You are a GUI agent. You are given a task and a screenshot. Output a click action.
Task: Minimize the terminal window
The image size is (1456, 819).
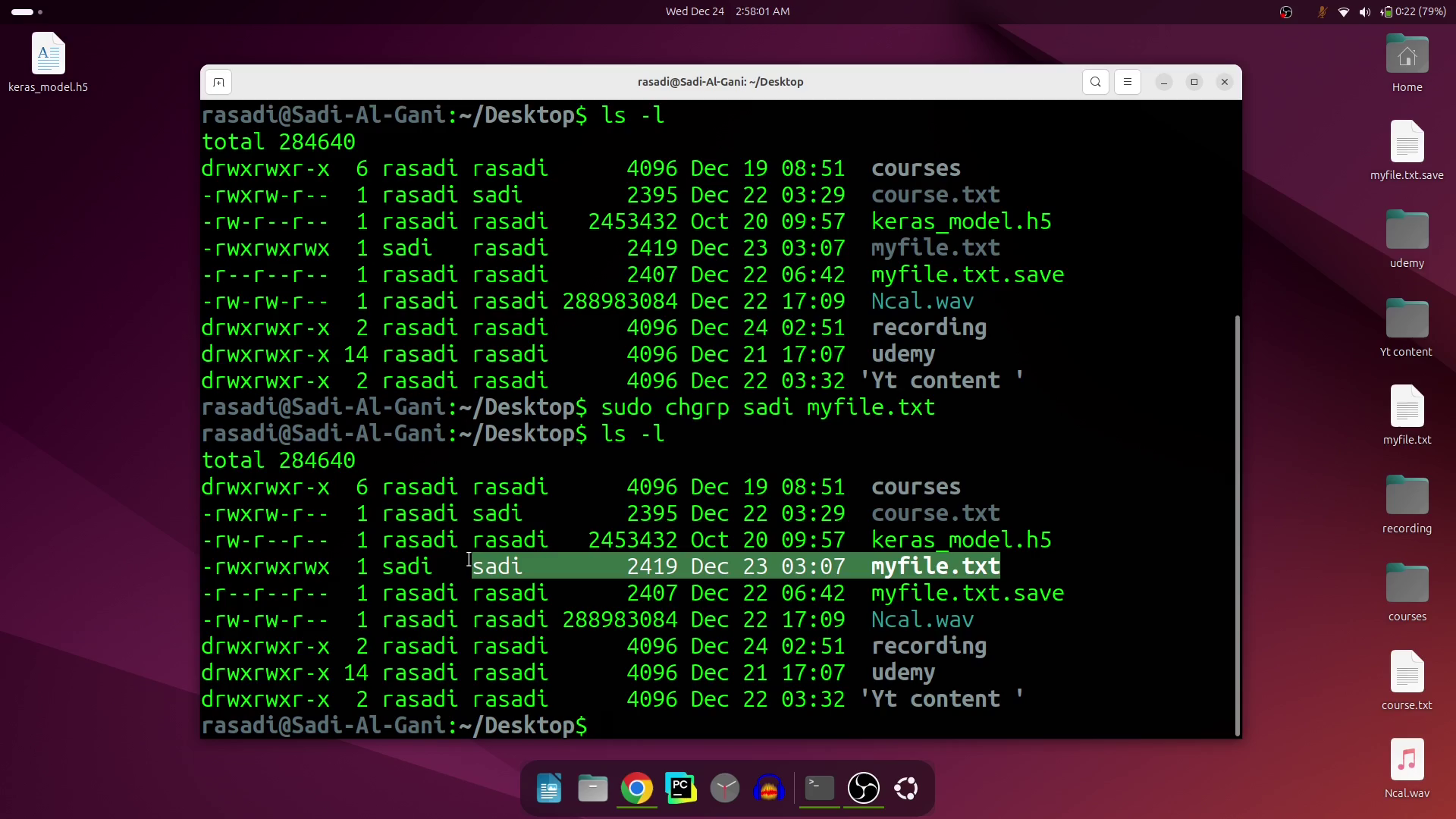pyautogui.click(x=1163, y=82)
